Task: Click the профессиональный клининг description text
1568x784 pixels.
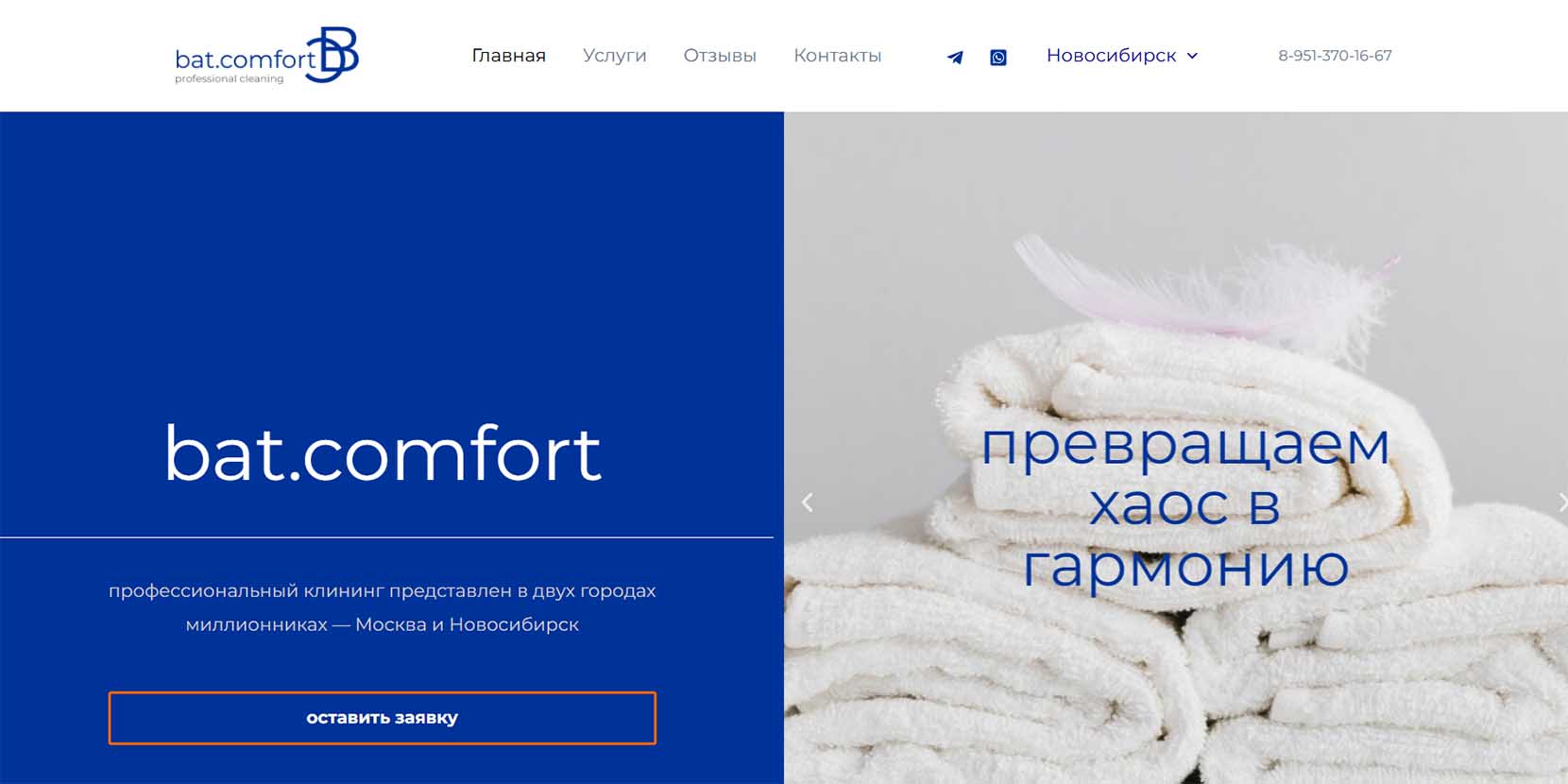Action: (382, 607)
